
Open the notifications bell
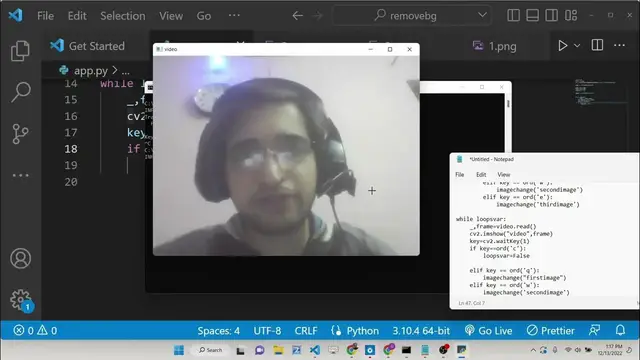tap(620, 330)
